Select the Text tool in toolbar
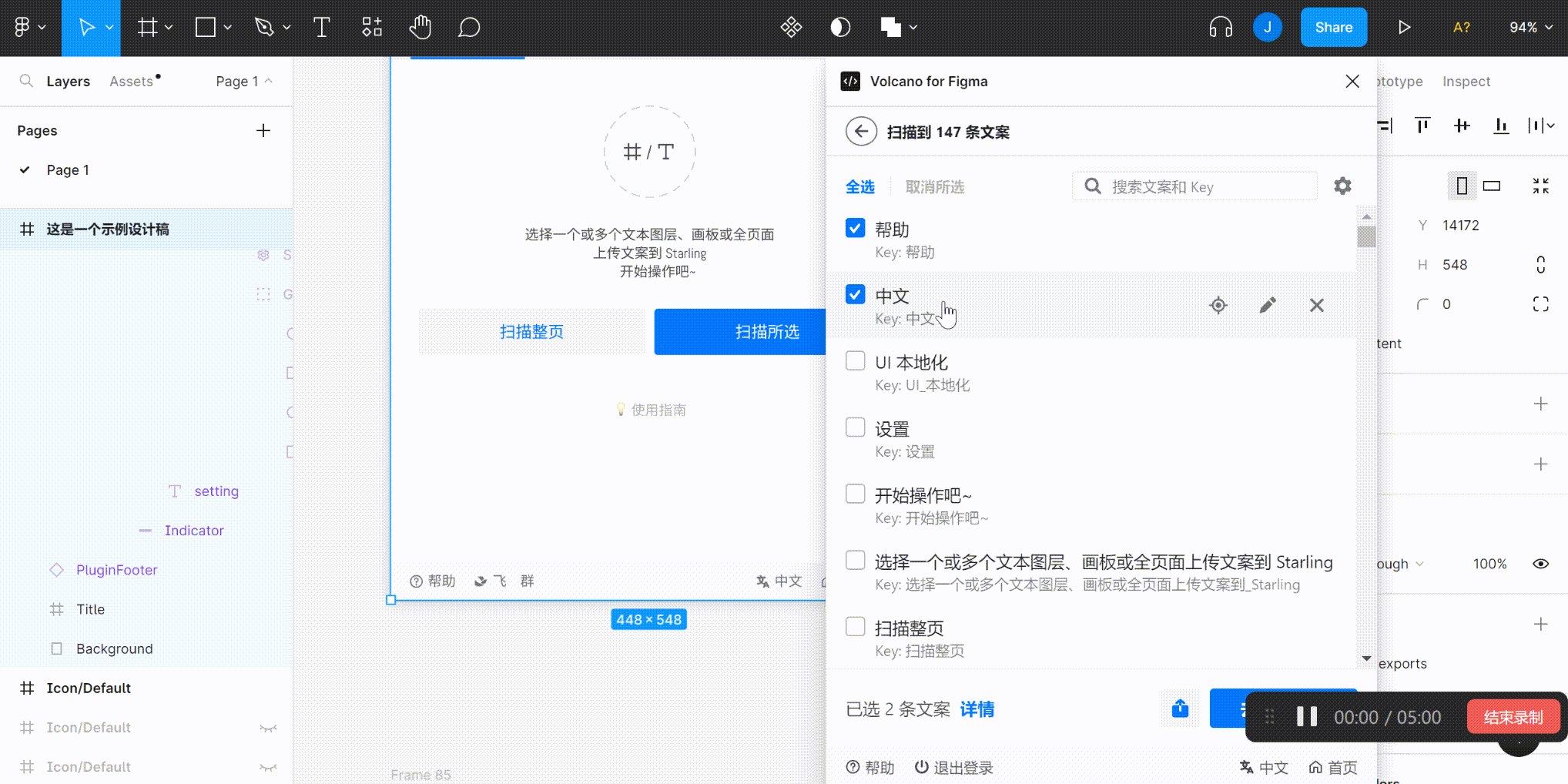The height and width of the screenshot is (784, 1568). 322,28
